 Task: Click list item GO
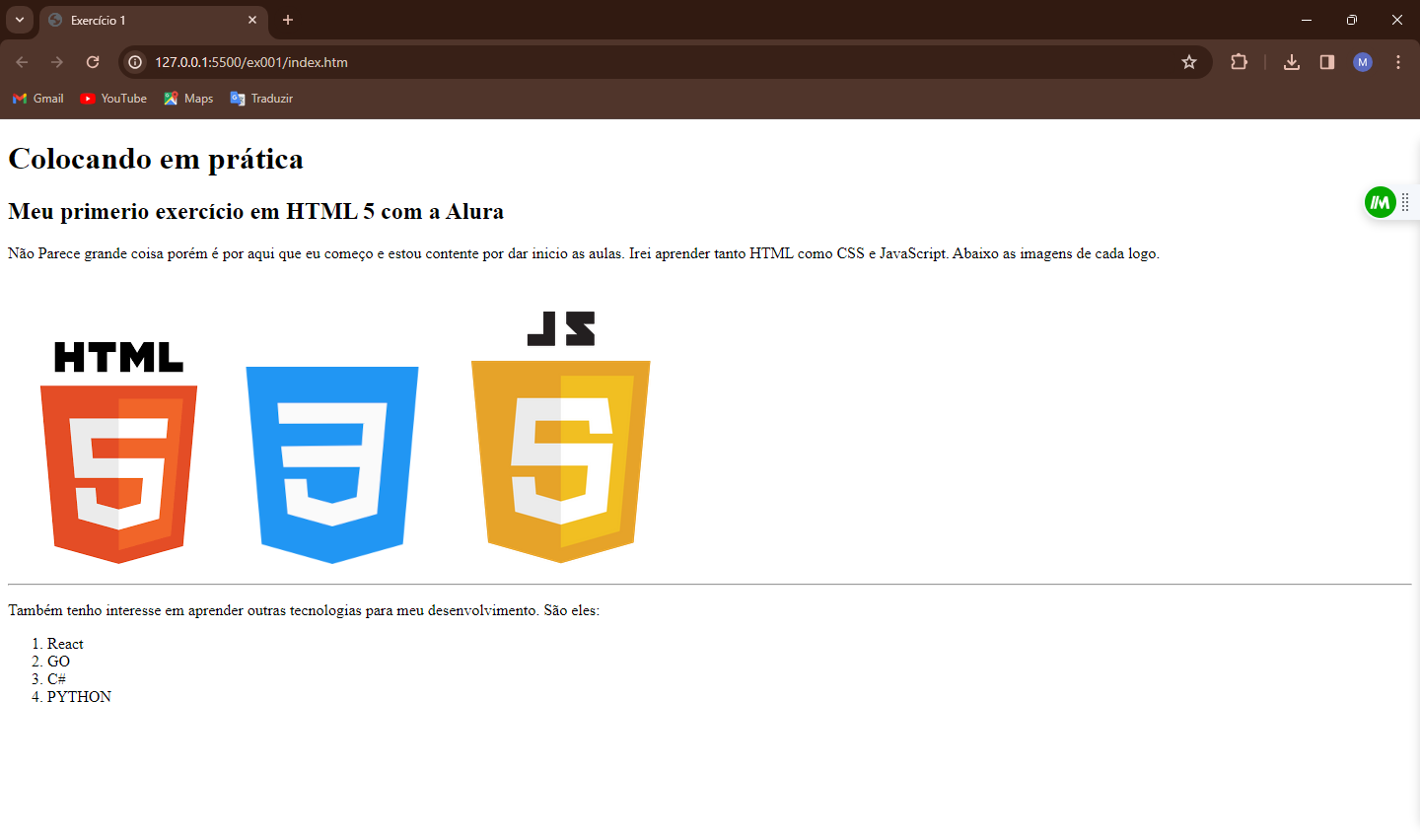pyautogui.click(x=58, y=662)
